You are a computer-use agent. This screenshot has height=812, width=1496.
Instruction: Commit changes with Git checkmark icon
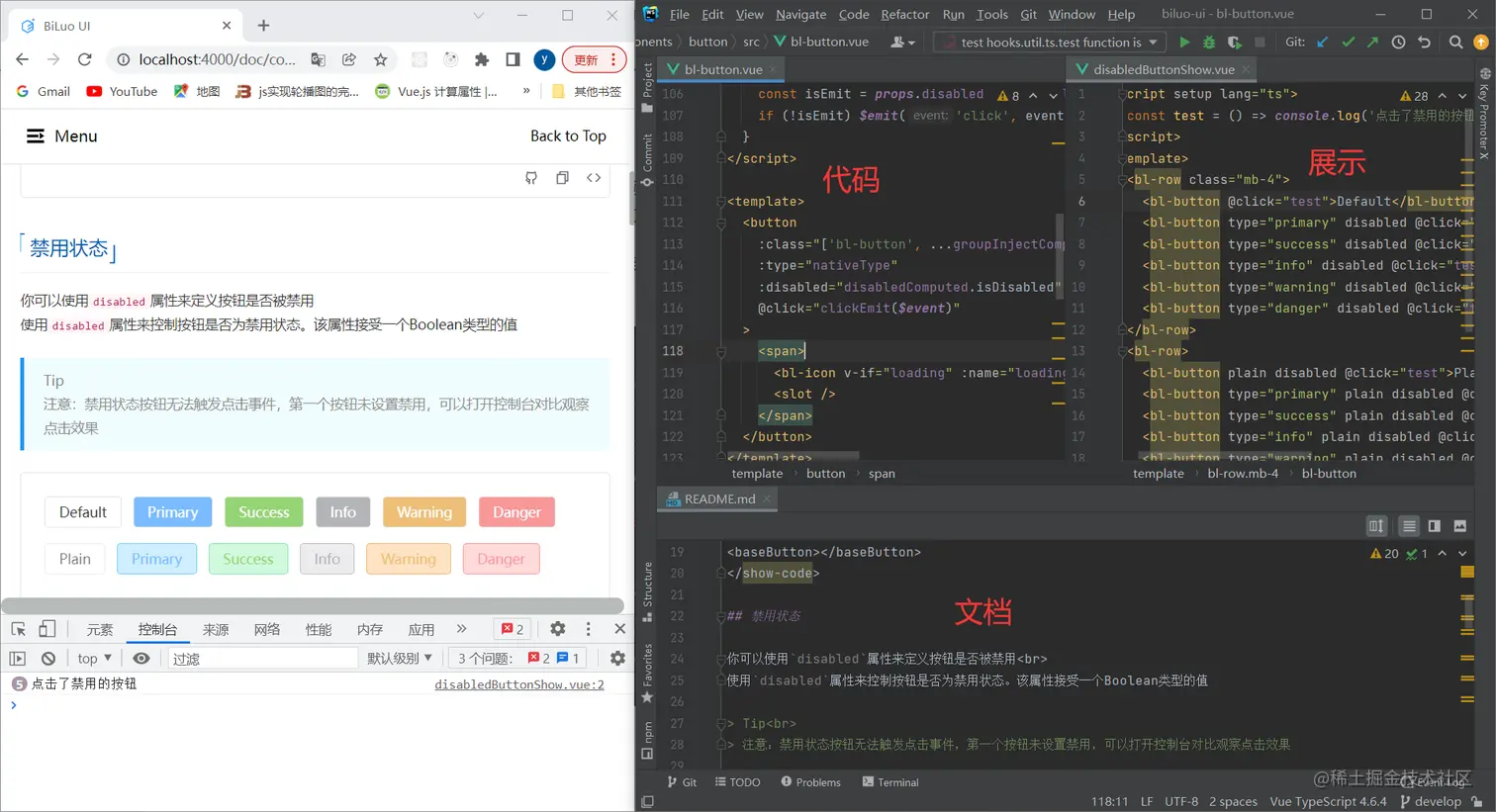coord(1348,42)
